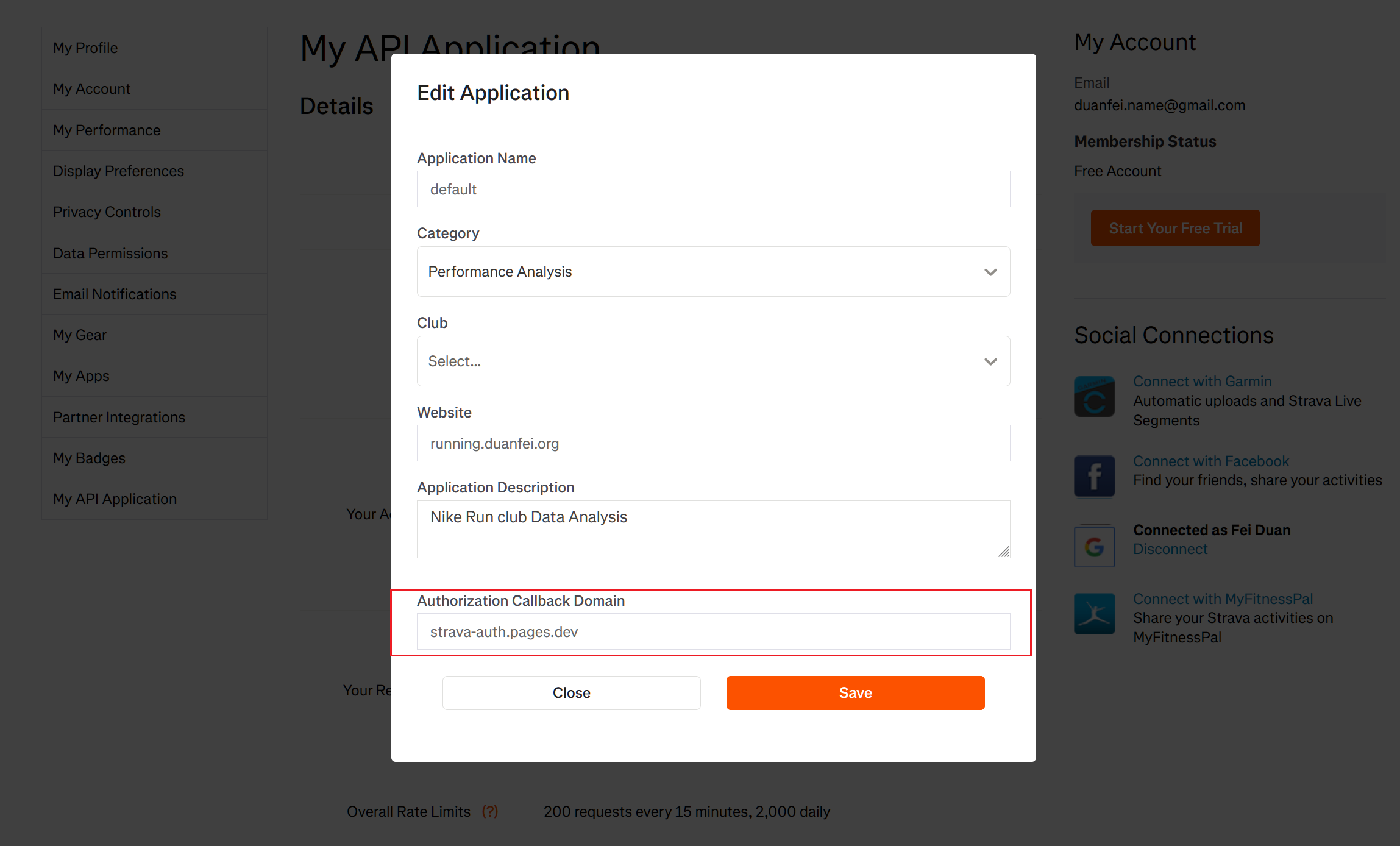Click the Facebook logo icon
Screen dimensions: 1400x846
coord(1094,476)
